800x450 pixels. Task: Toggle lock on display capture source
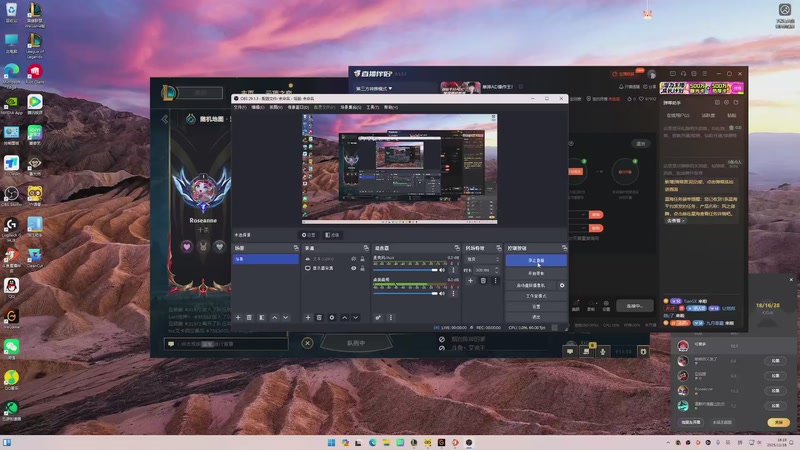pos(361,268)
